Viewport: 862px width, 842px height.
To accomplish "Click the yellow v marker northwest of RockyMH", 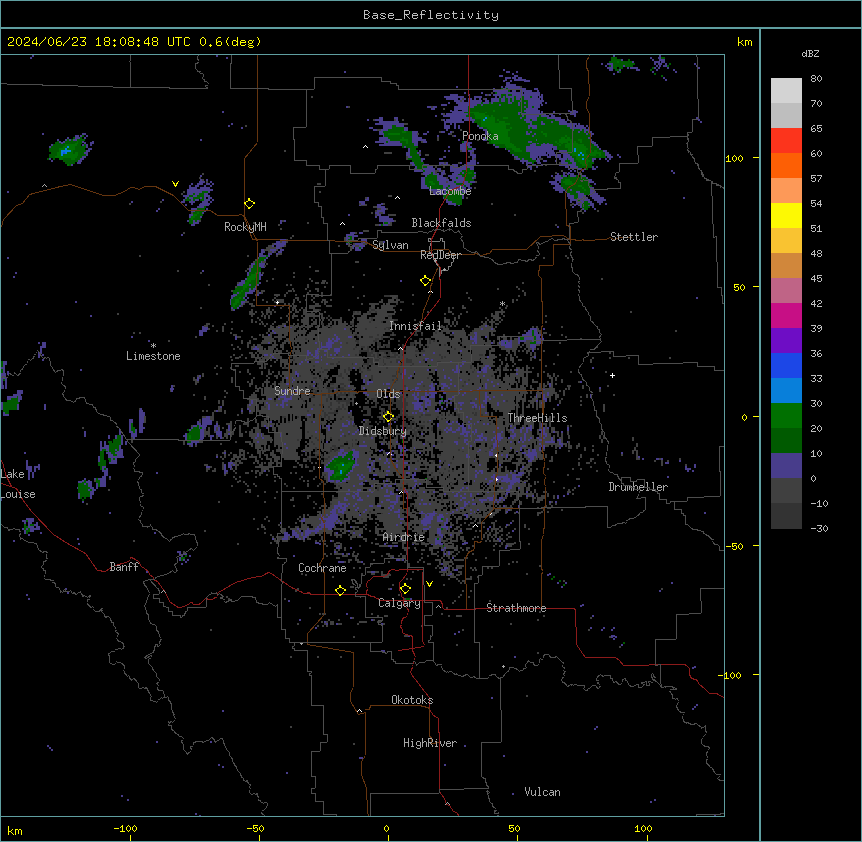I will (175, 184).
